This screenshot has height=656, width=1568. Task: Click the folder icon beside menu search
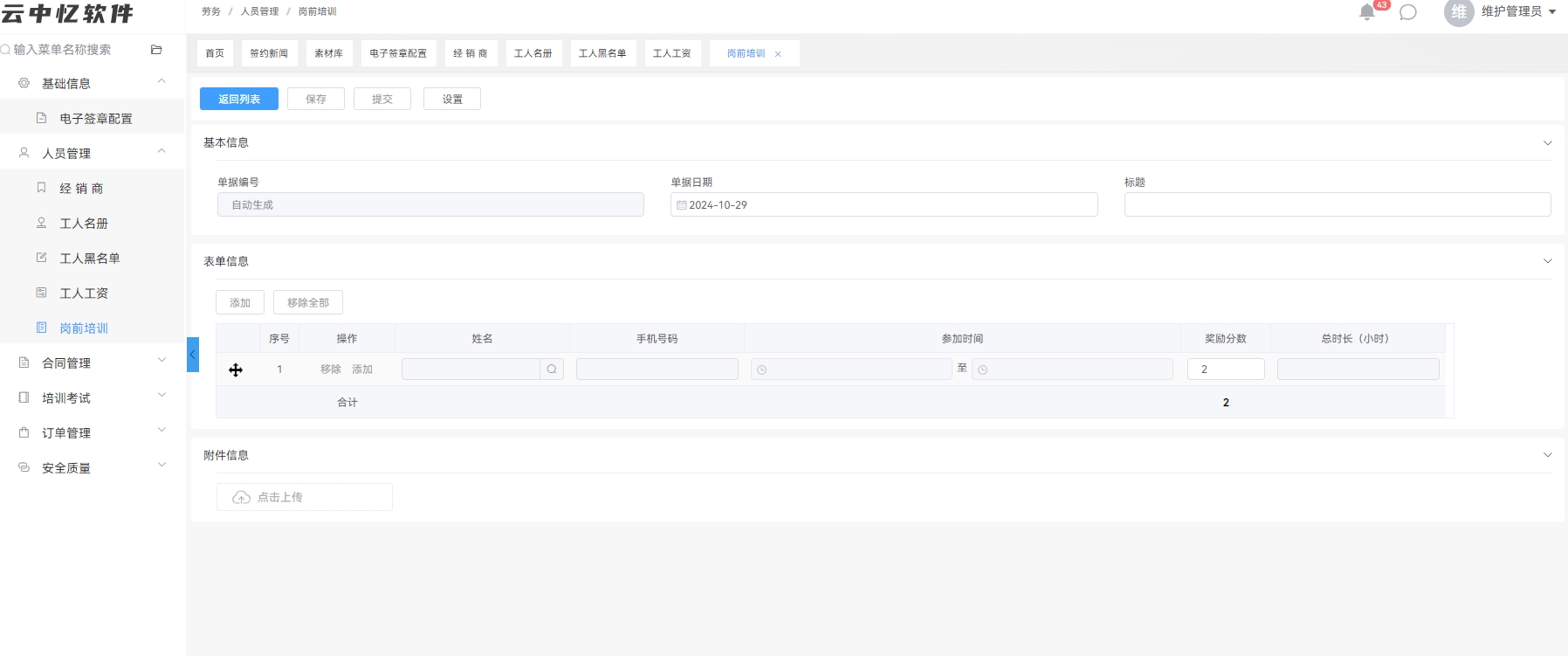156,50
